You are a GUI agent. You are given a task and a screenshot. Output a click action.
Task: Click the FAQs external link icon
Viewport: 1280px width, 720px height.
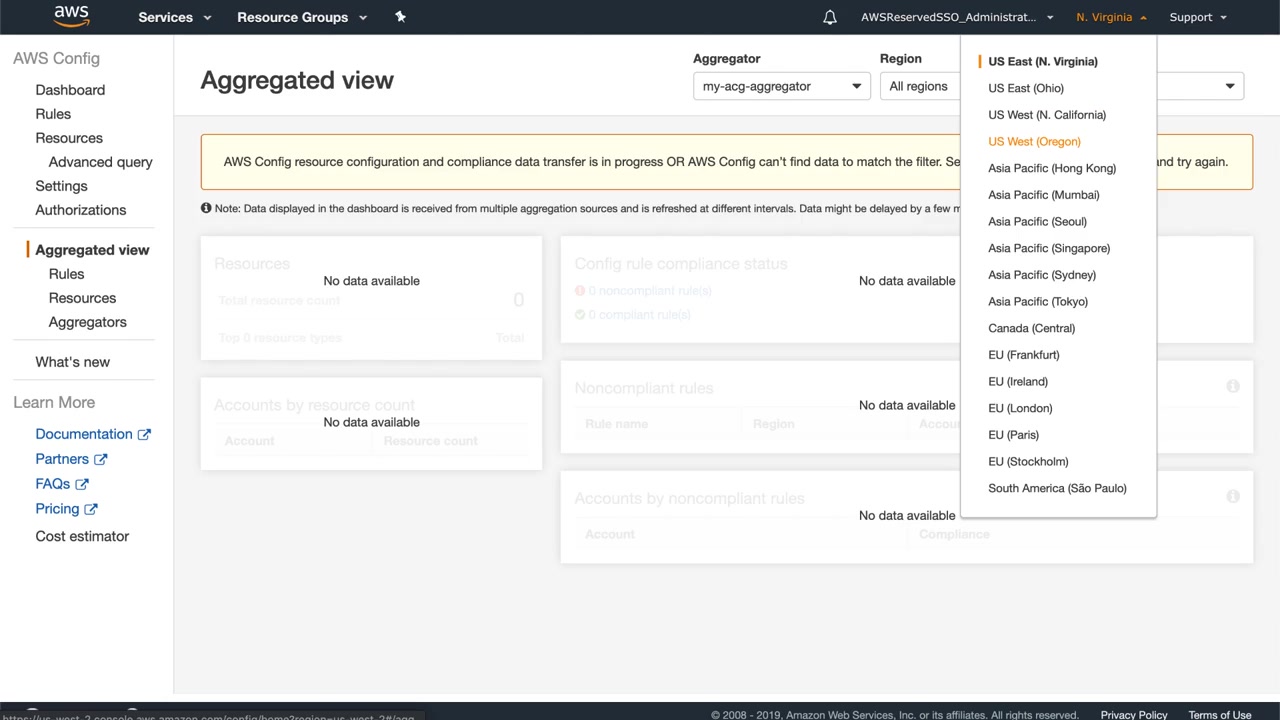(x=82, y=484)
